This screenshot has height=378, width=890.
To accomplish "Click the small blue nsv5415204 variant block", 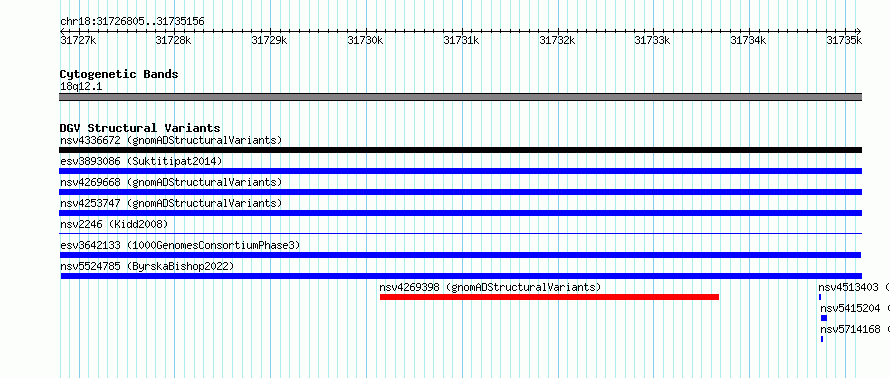I will 824,318.
